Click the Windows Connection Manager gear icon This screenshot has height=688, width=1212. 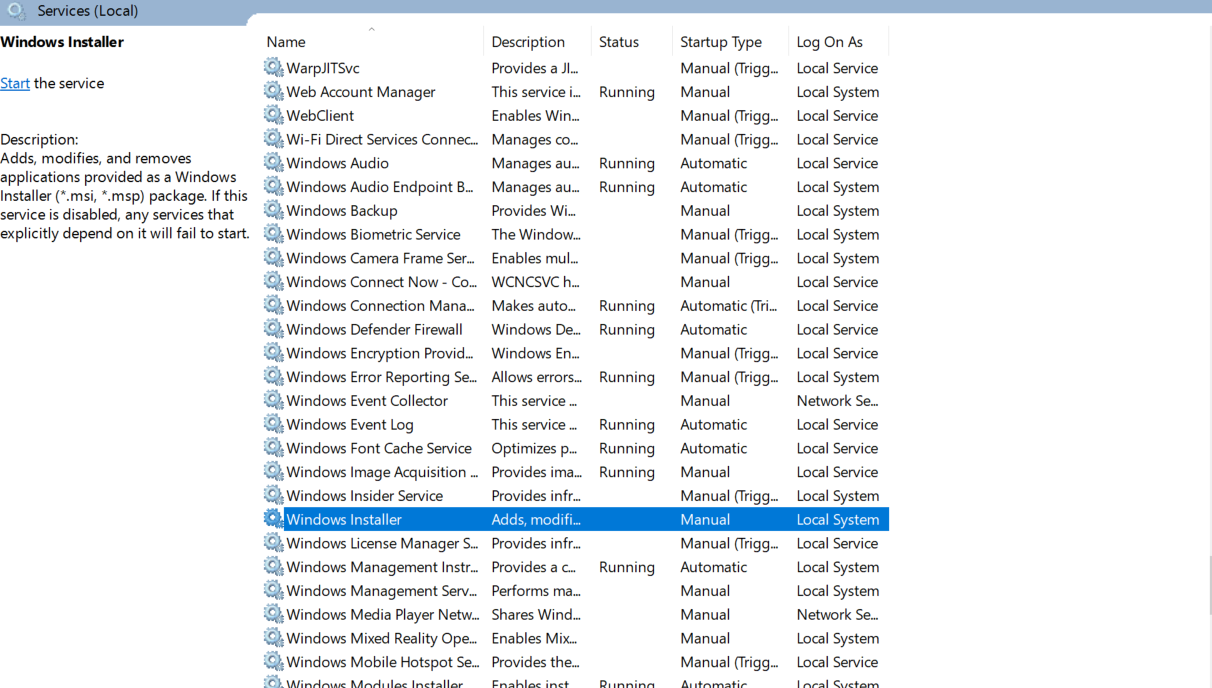[x=273, y=306]
